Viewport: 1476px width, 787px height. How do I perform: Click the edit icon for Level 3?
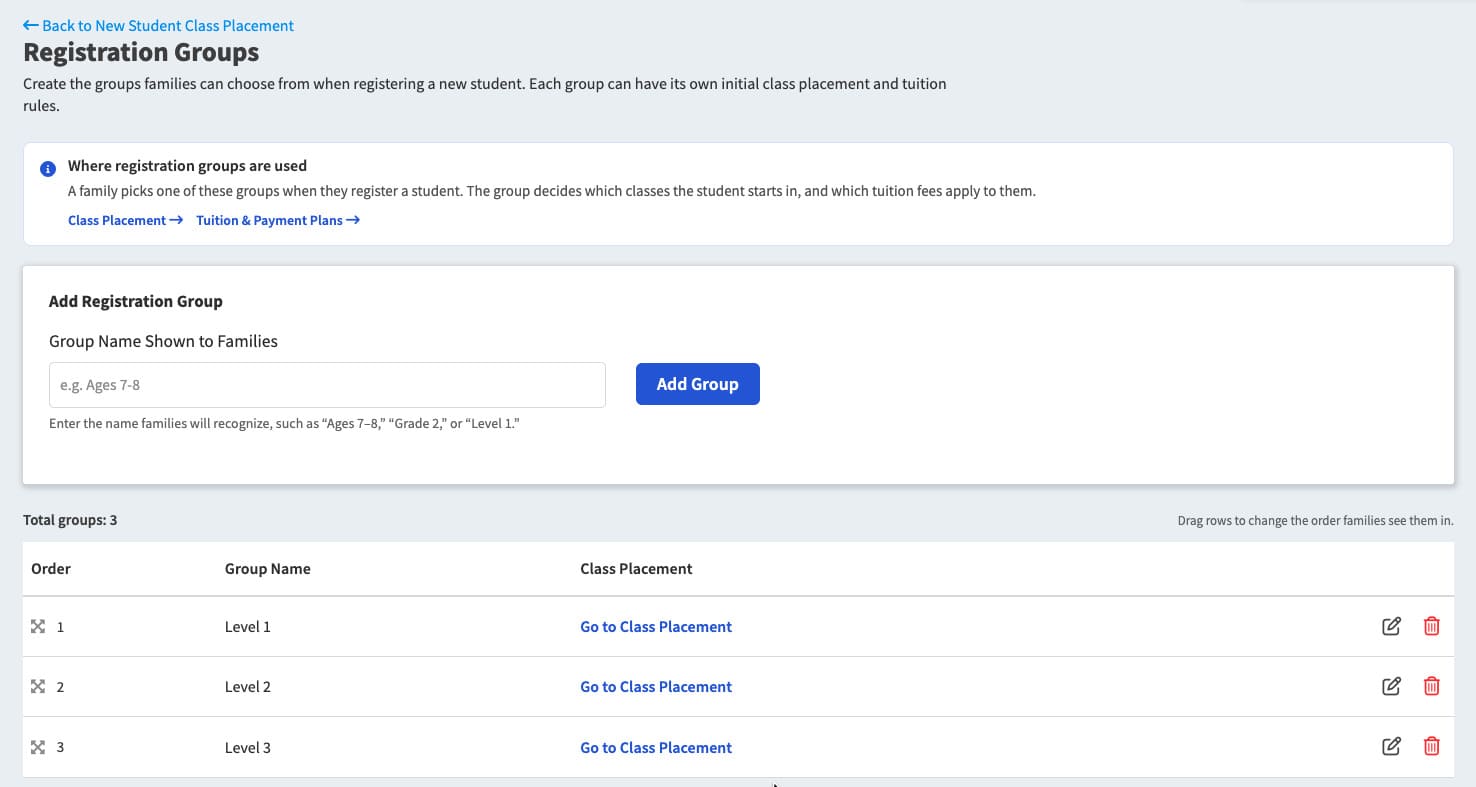click(1391, 746)
